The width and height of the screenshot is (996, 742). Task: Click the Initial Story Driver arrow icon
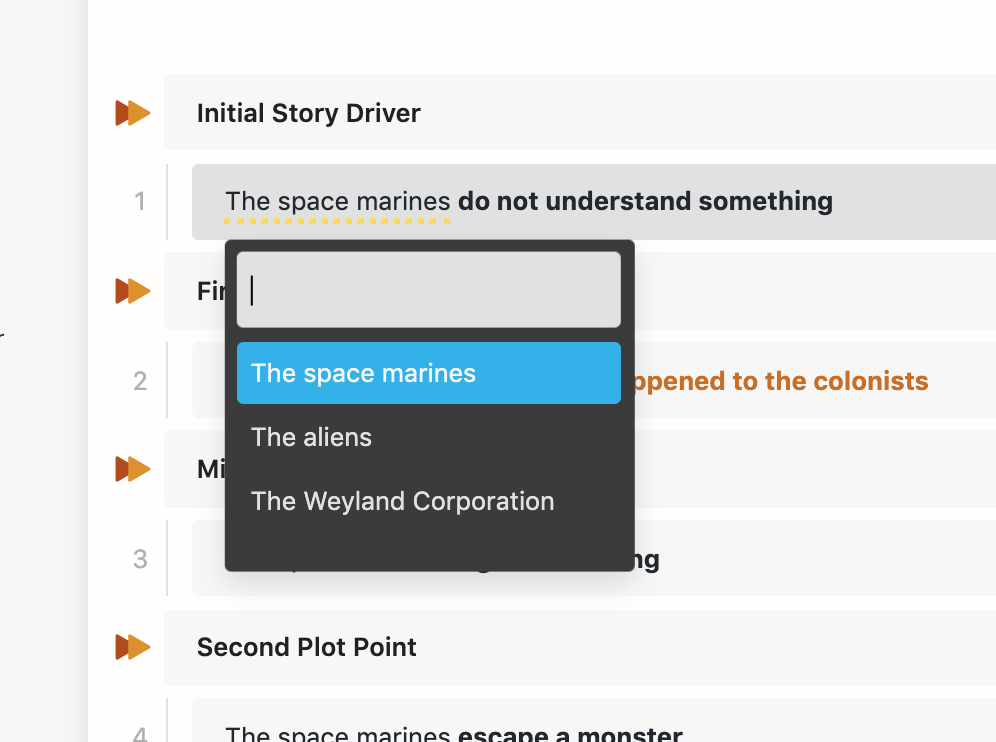[133, 113]
